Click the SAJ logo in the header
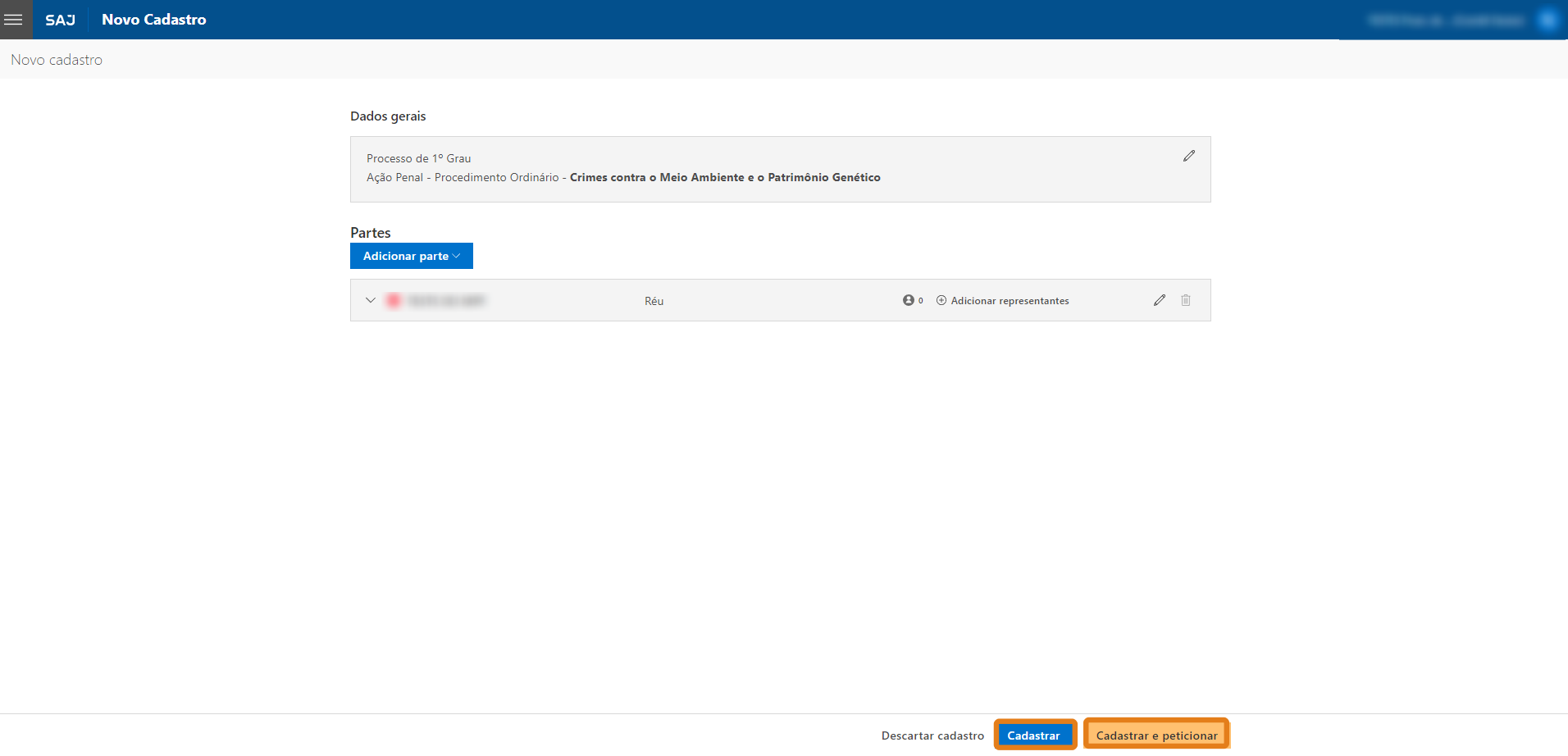This screenshot has width=1568, height=756. (x=60, y=20)
